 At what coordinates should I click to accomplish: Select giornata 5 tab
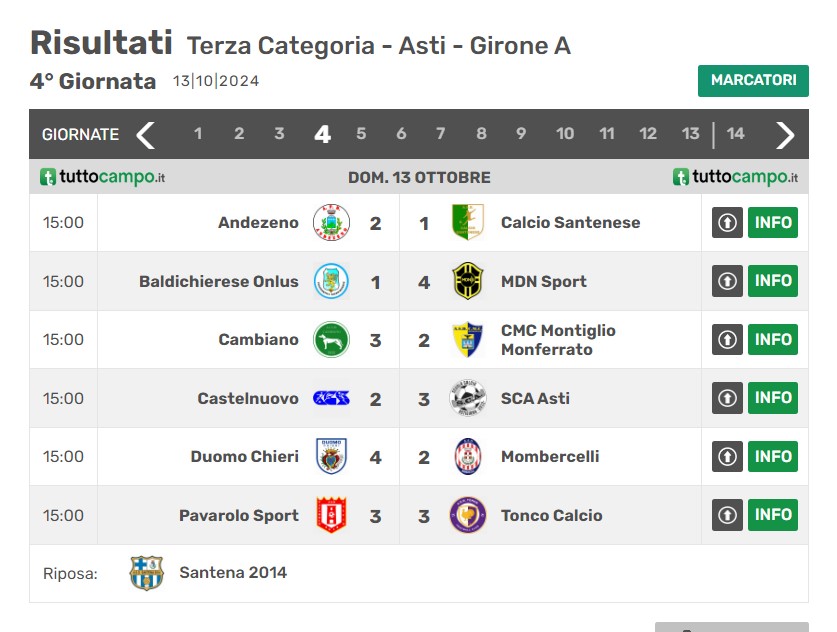361,134
